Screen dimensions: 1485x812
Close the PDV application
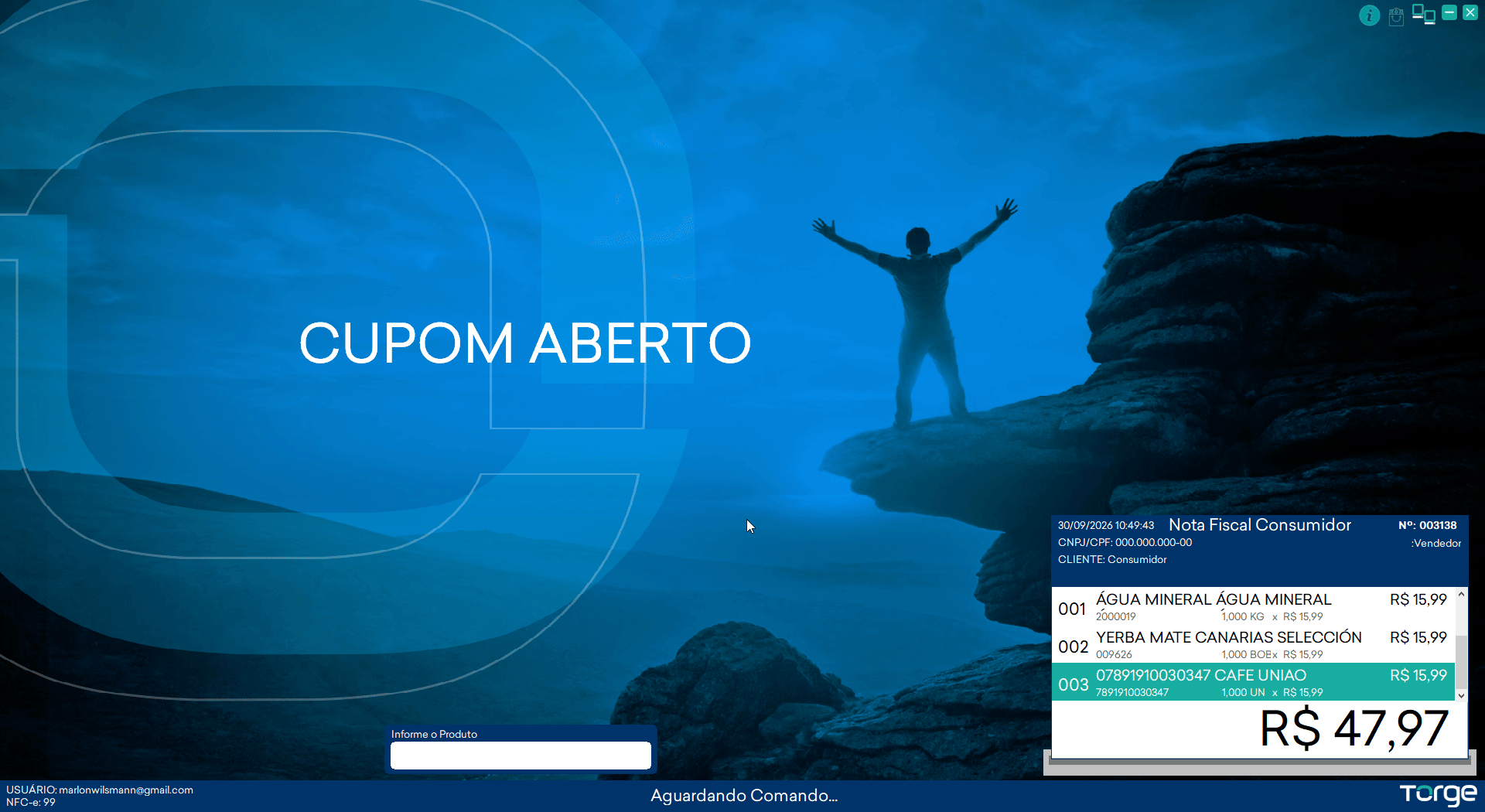(1470, 12)
